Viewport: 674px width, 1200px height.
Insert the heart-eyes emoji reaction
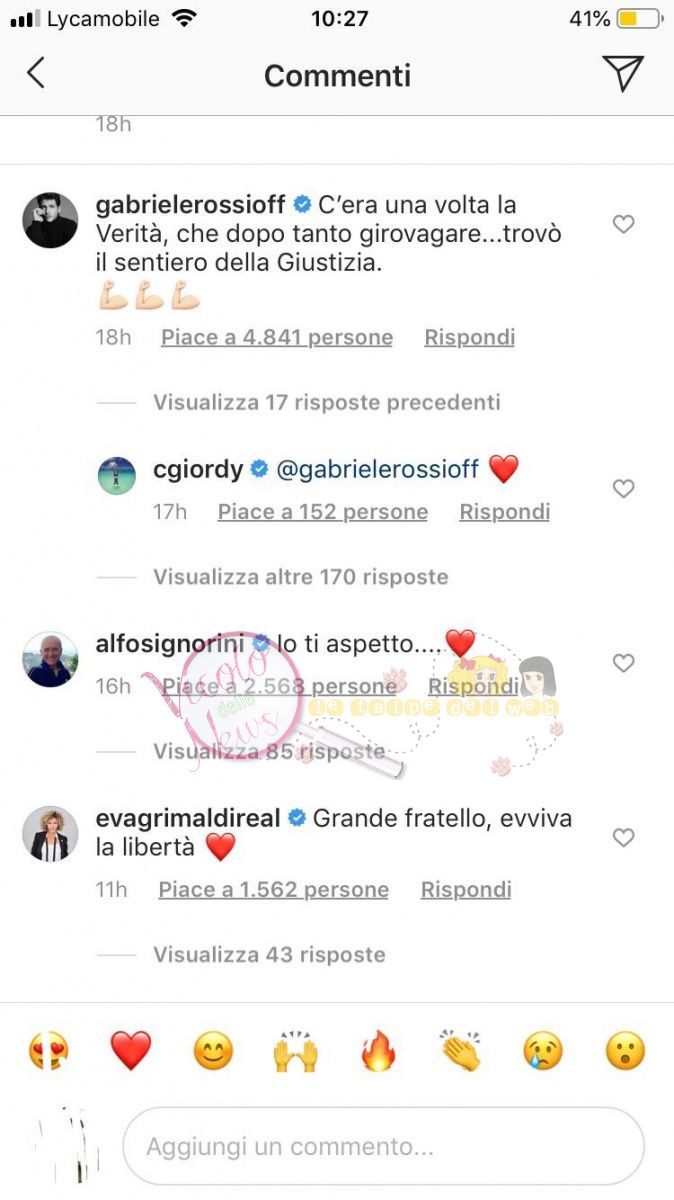click(x=48, y=1051)
